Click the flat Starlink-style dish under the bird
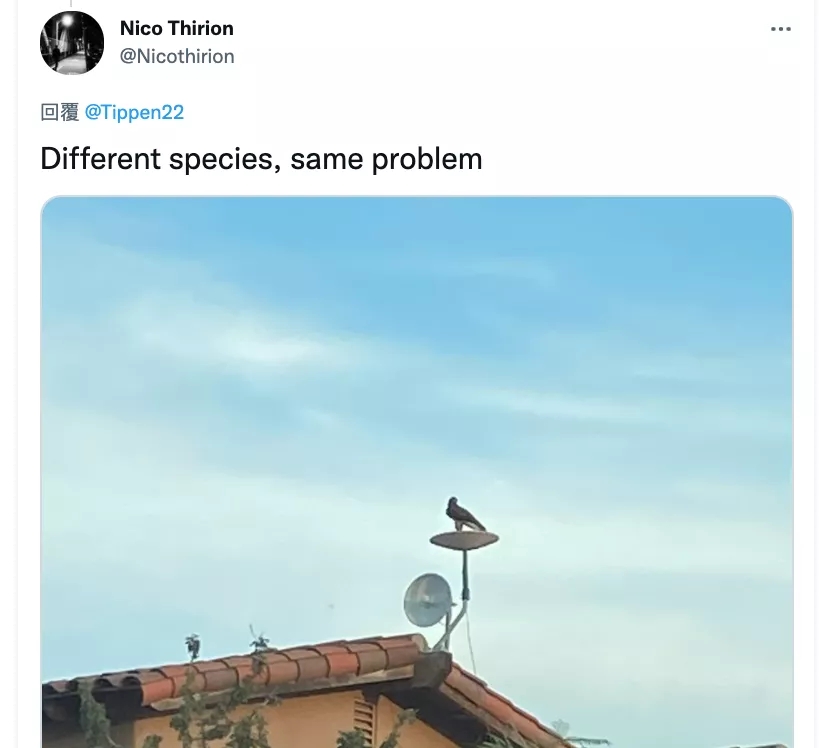This screenshot has height=748, width=820. [464, 540]
